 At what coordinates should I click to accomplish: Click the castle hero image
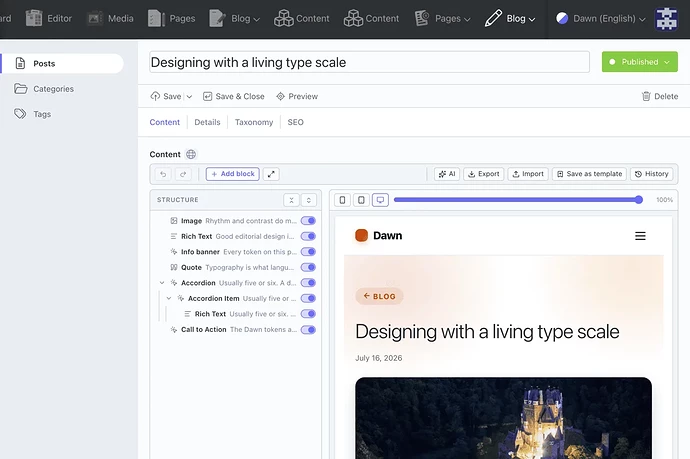[x=503, y=418]
